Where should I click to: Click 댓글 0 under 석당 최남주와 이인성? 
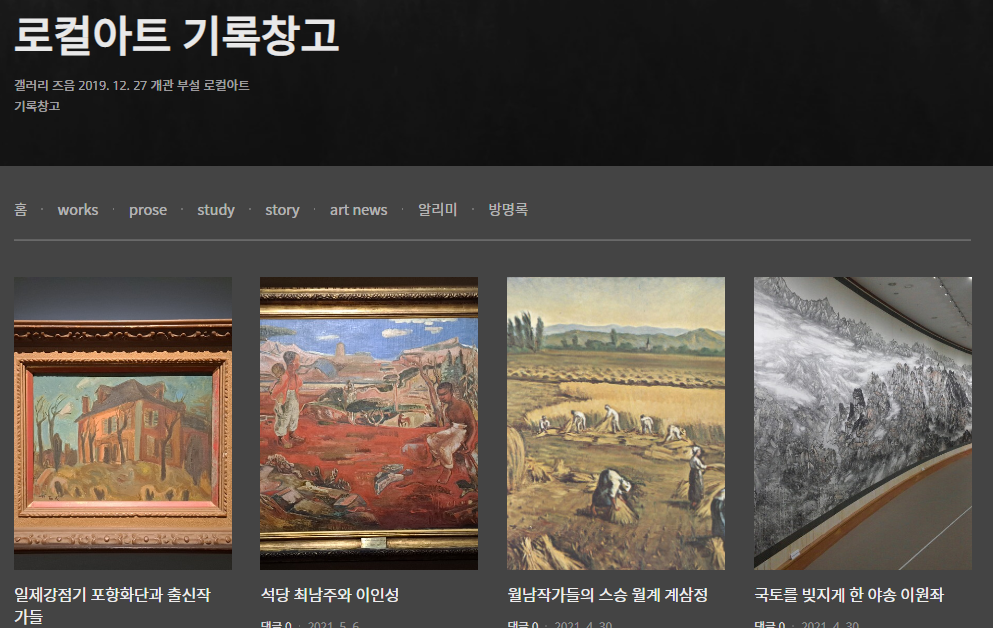[x=276, y=624]
